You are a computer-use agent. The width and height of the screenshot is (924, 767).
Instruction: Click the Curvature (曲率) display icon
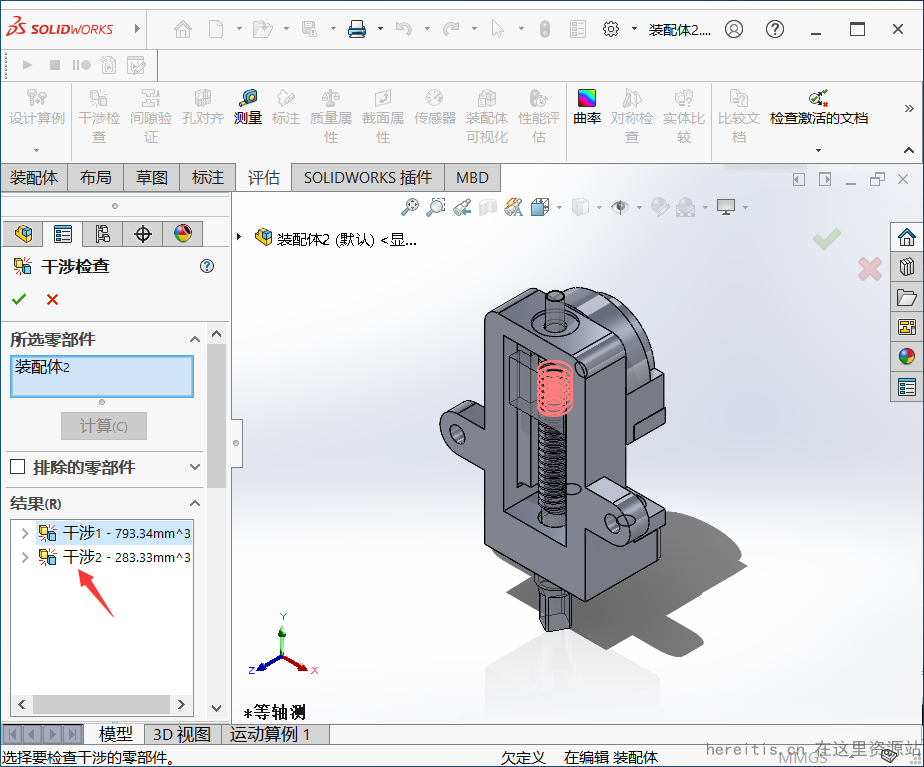pyautogui.click(x=587, y=107)
